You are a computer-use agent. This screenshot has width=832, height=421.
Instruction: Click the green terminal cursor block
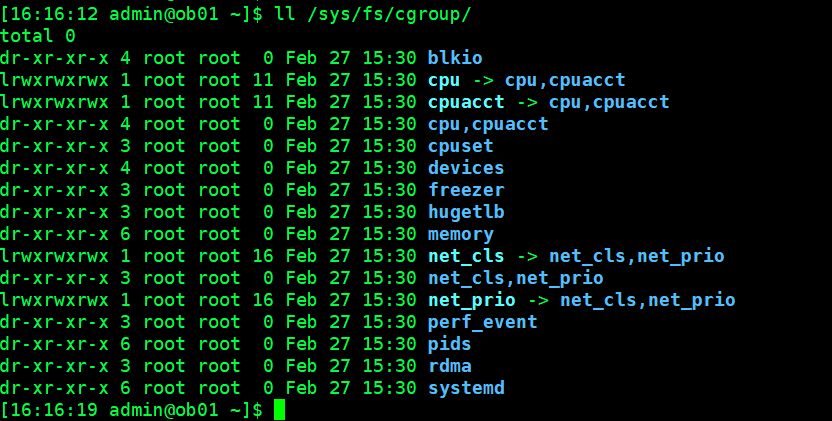[x=280, y=410]
